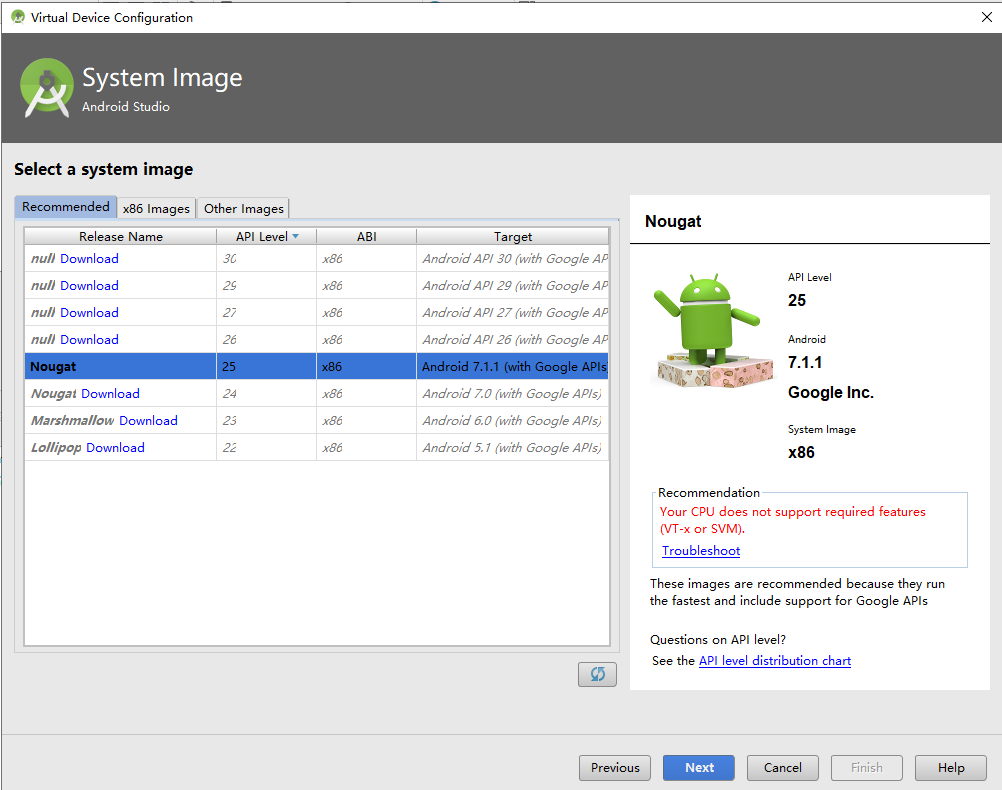1002x790 pixels.
Task: Click the Previous button
Action: pos(615,768)
